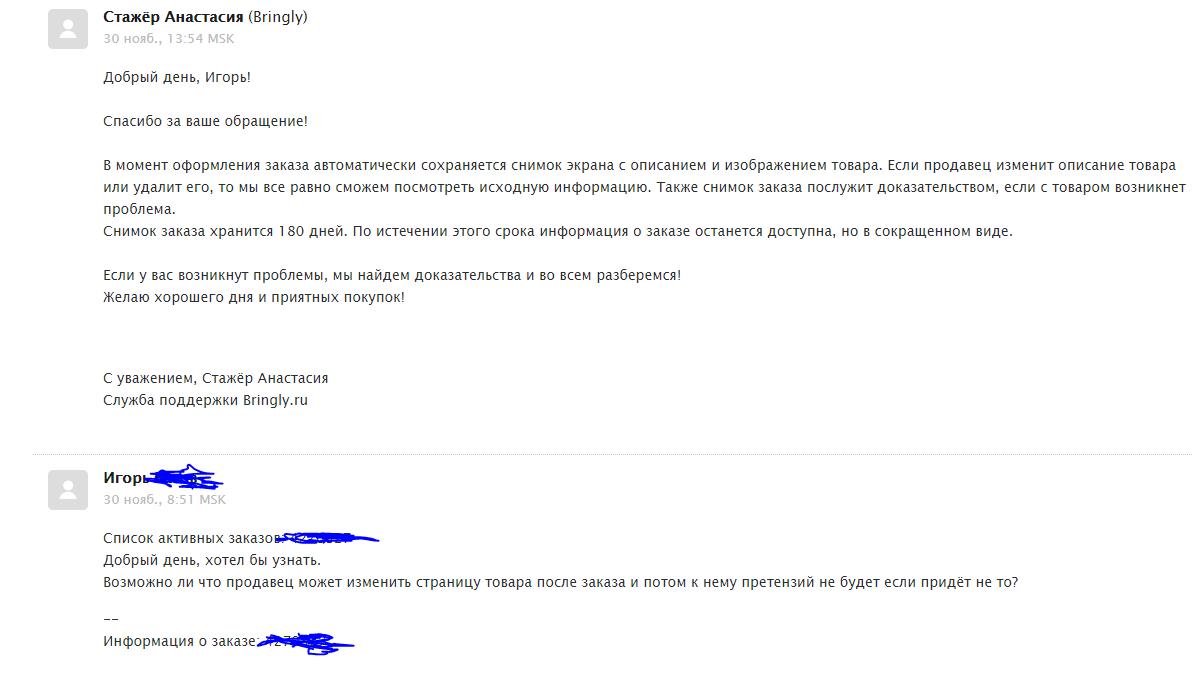
Task: Open the Игорь sender name
Action: coord(125,478)
